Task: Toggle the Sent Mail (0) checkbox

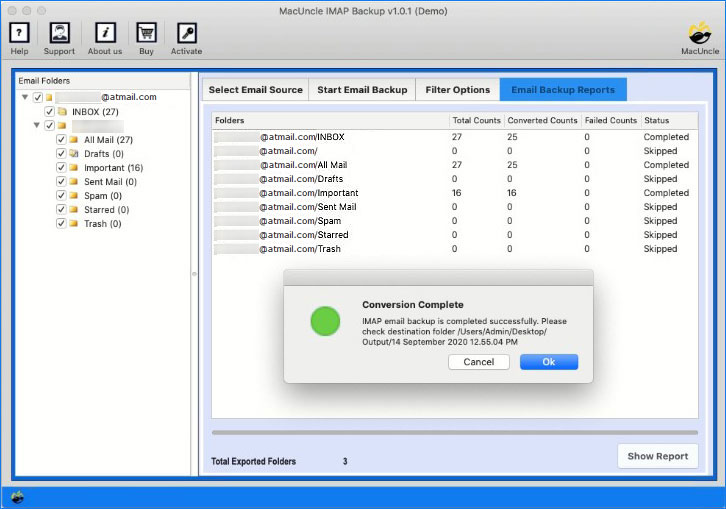Action: 61,181
